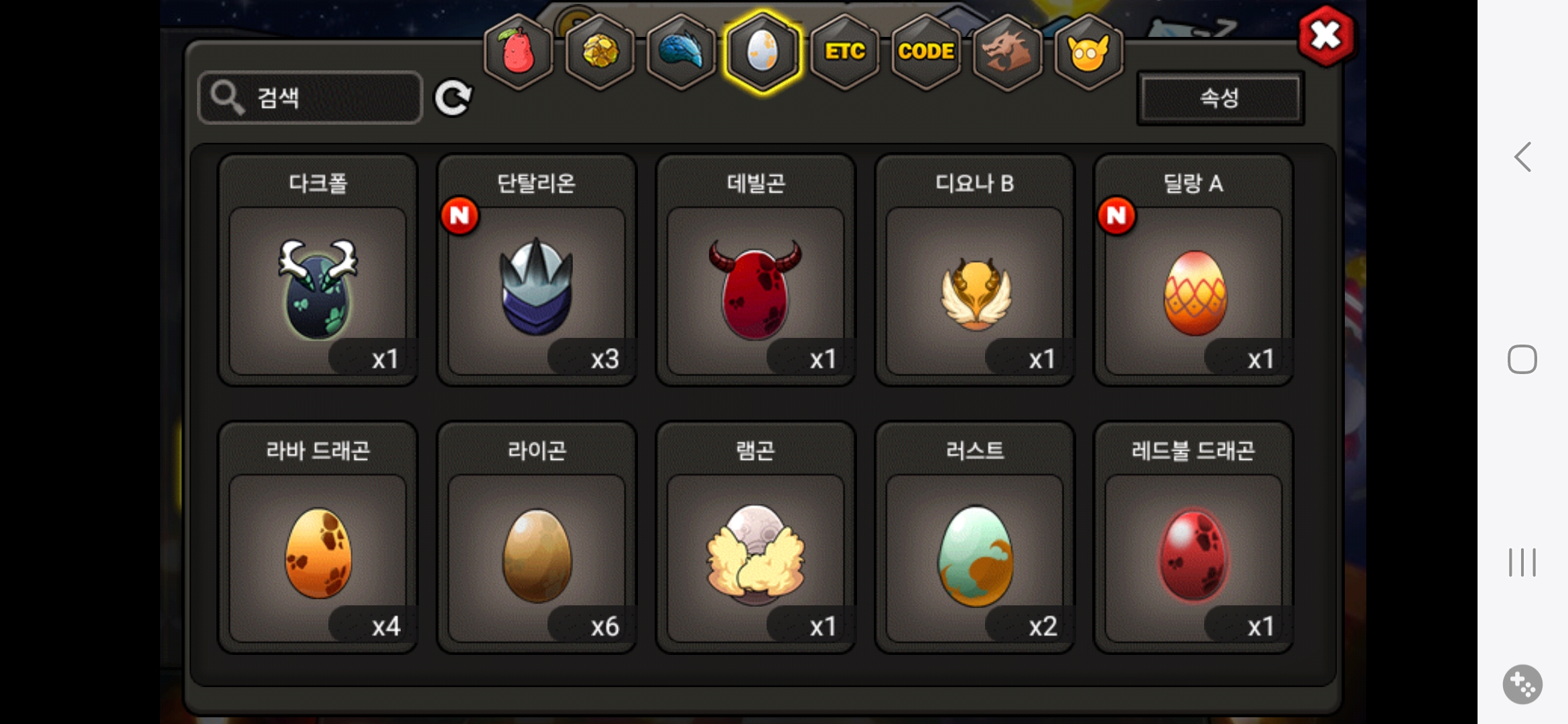Open the yellow horned mask tab
1568x724 pixels.
[1089, 52]
